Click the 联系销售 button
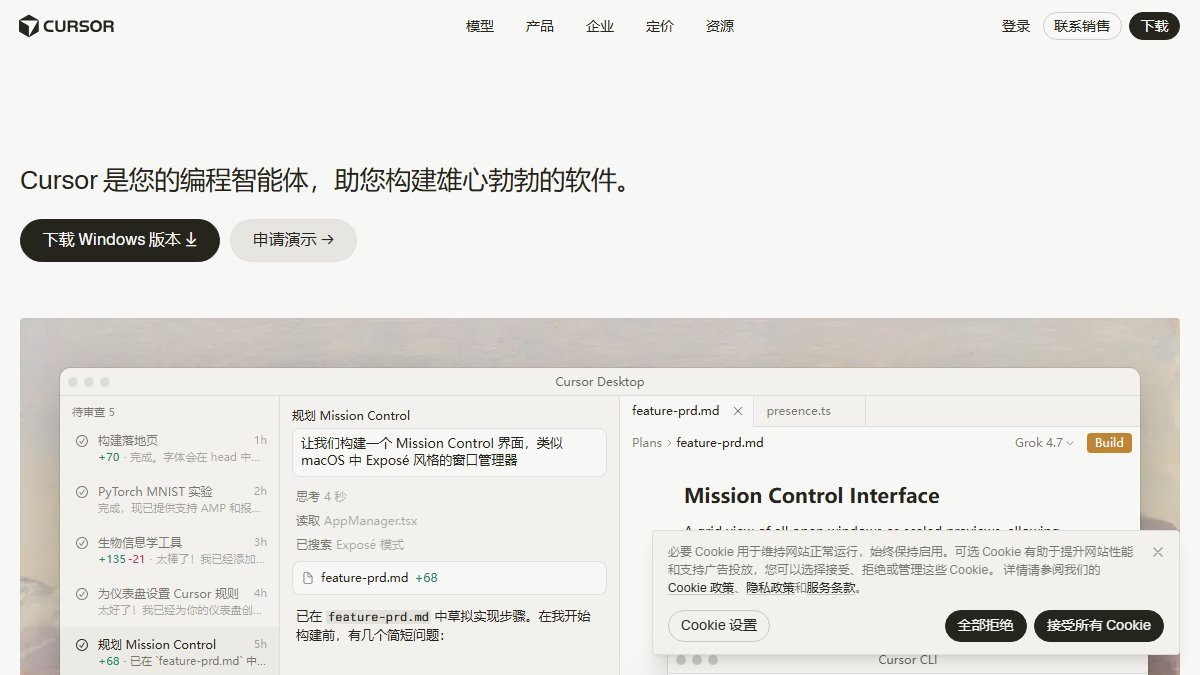 tap(1082, 26)
